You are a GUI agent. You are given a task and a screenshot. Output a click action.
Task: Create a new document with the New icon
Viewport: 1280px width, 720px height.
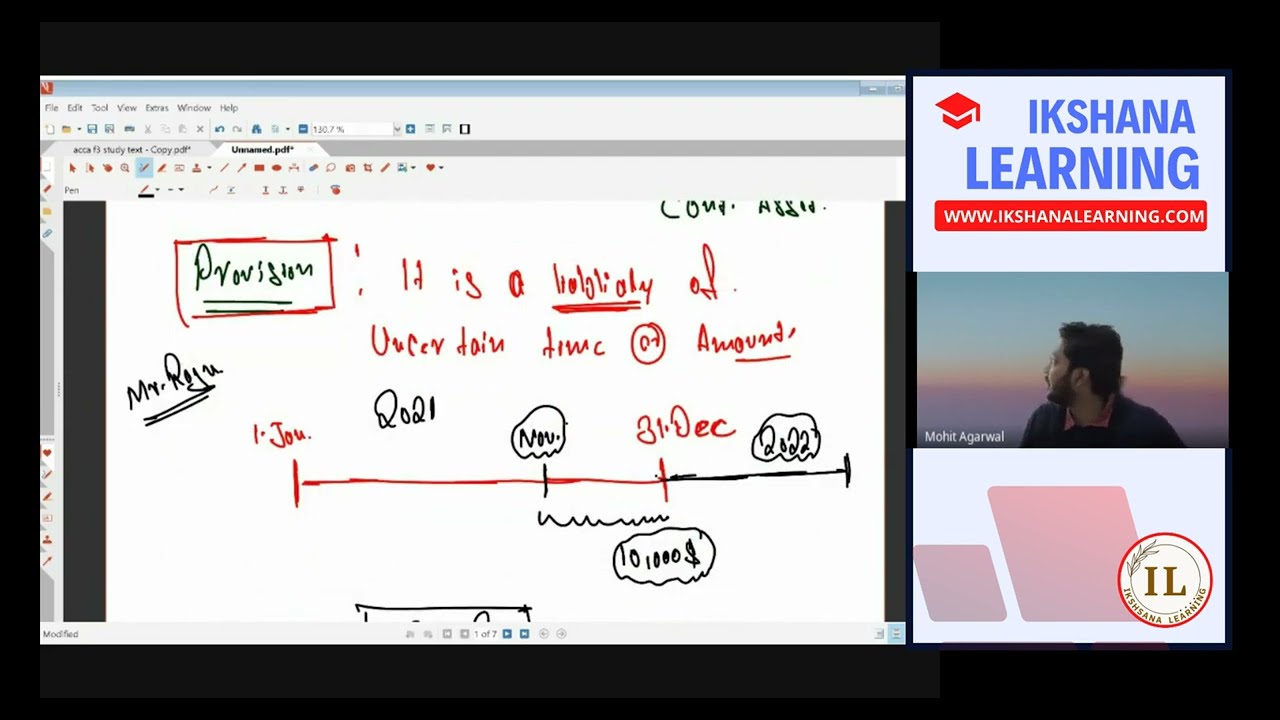pyautogui.click(x=49, y=129)
